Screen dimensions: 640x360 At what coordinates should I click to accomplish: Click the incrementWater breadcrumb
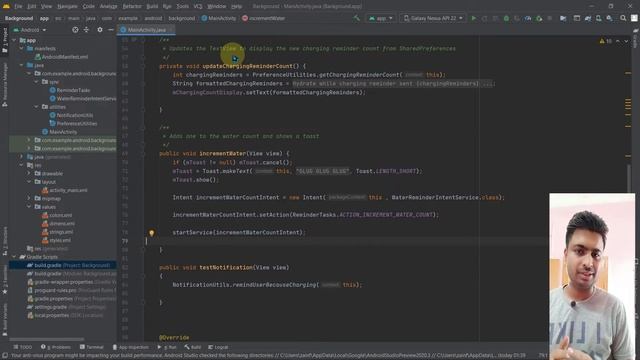pyautogui.click(x=264, y=18)
